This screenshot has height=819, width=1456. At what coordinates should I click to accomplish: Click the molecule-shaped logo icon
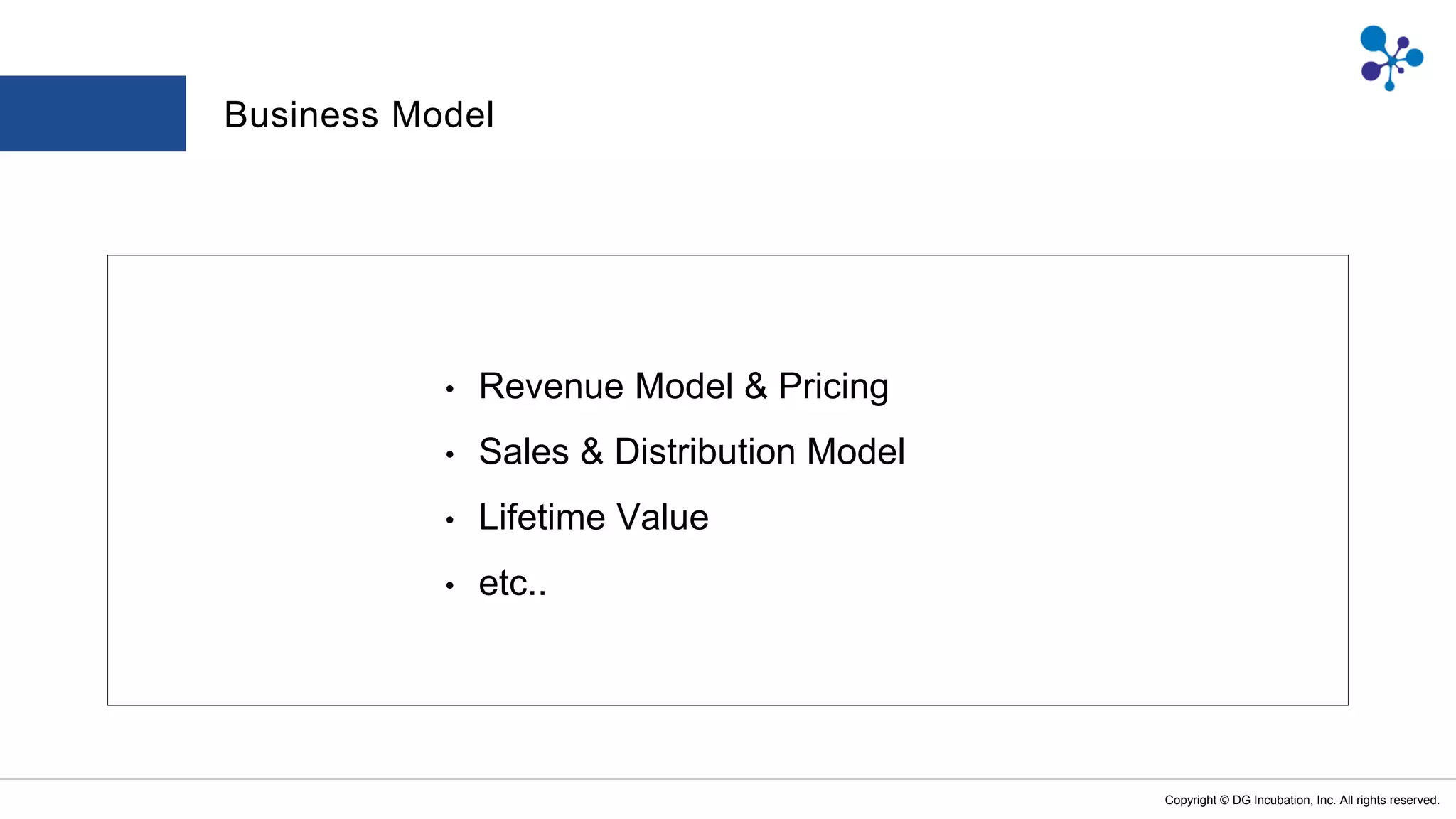click(1391, 58)
